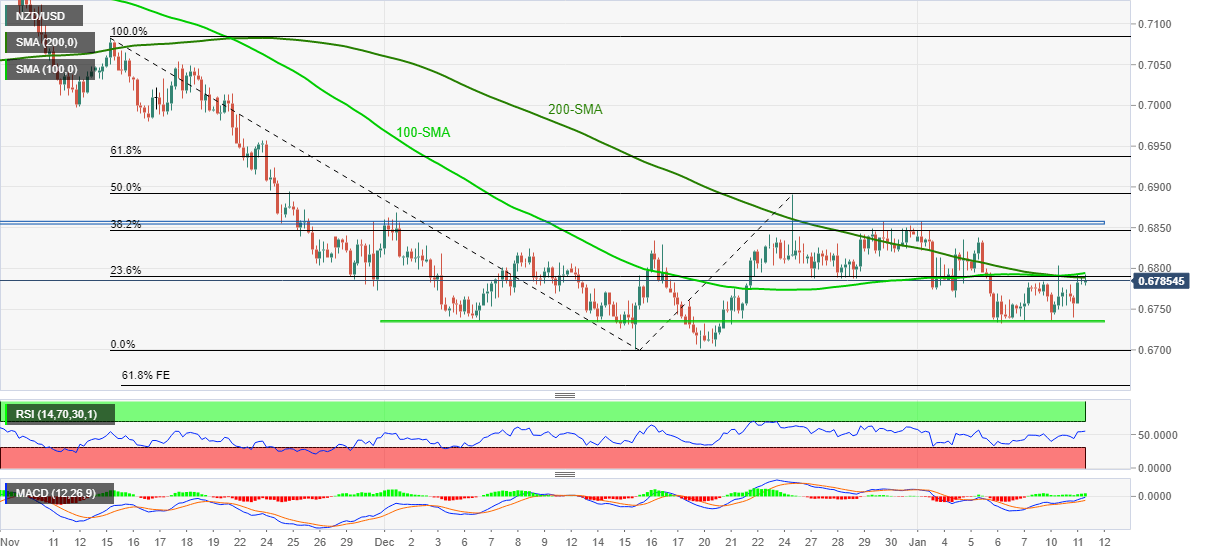Click the 61.8% Fibonacci retracement label

125,151
